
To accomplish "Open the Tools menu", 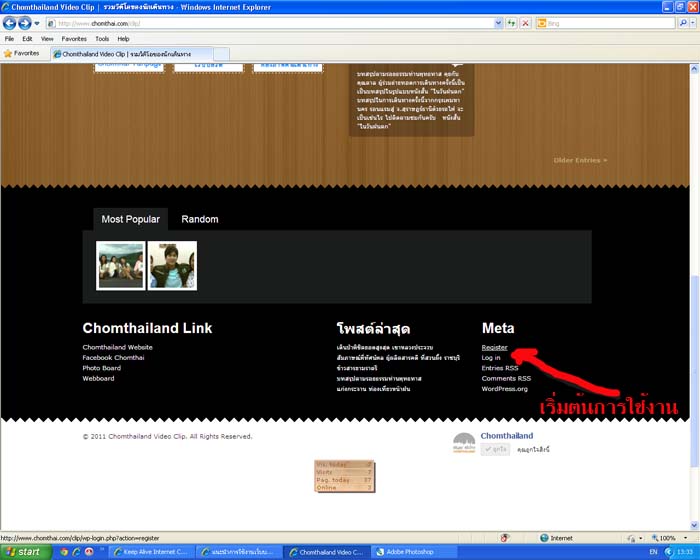I will click(x=102, y=39).
